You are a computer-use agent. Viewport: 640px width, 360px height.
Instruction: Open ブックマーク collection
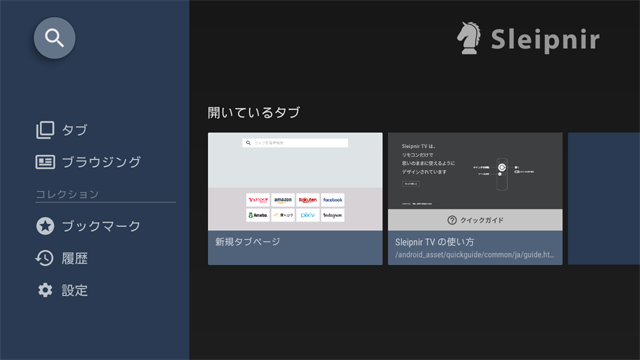(101, 226)
